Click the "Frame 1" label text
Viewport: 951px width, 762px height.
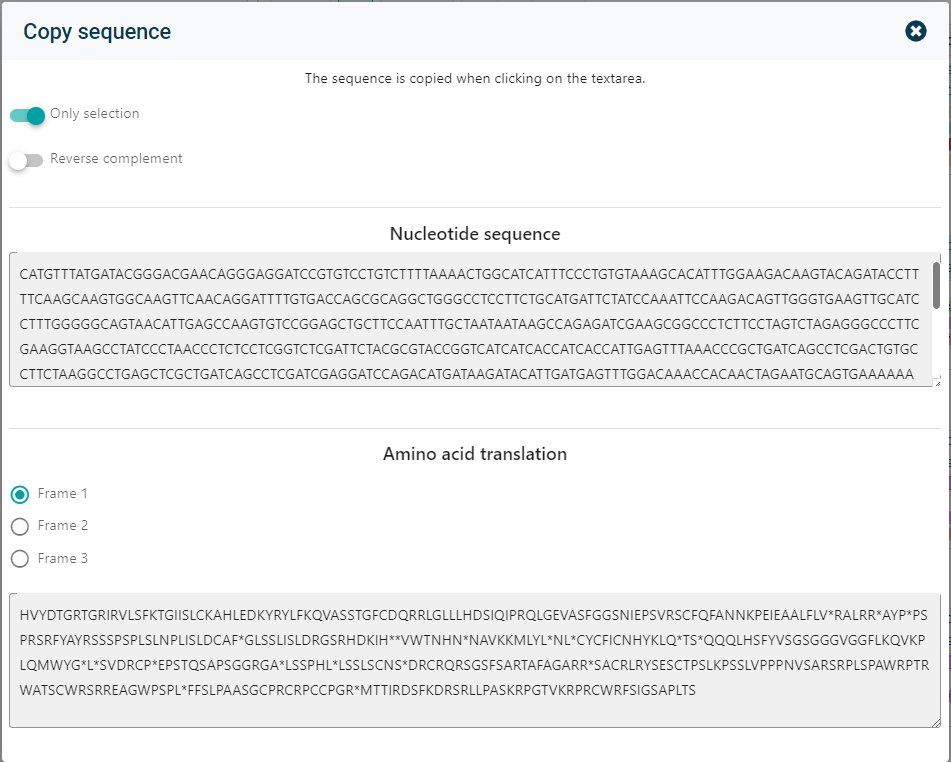[63, 494]
